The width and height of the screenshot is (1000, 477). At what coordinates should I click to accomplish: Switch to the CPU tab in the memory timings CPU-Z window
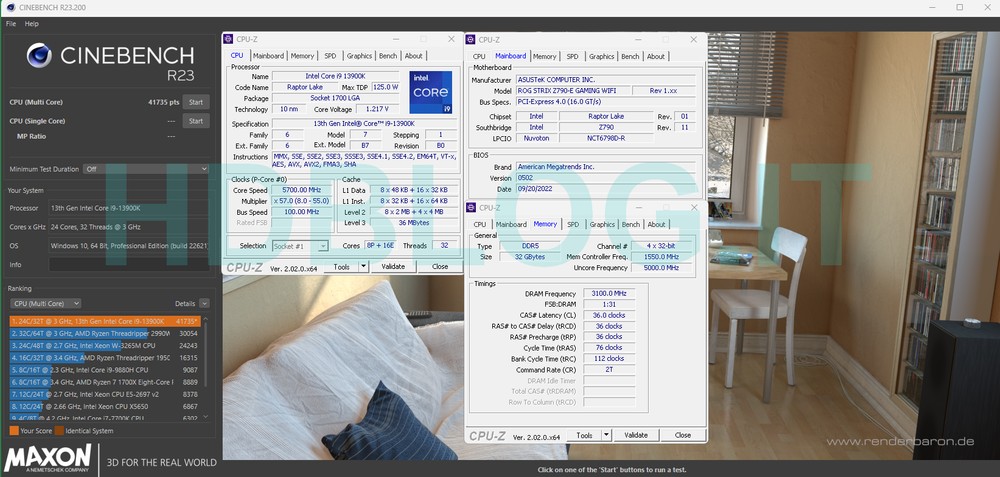coord(480,224)
